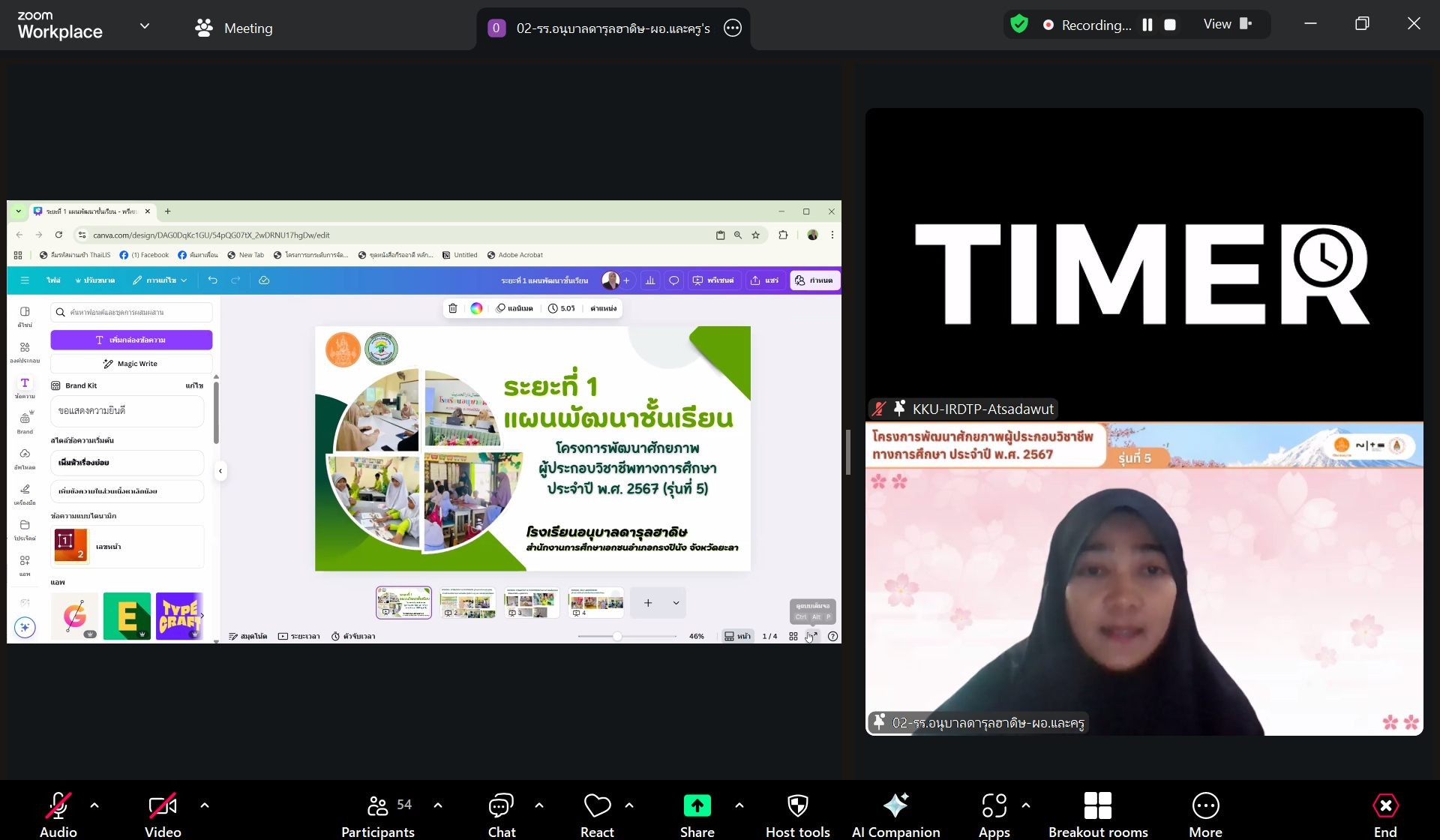Open the React emoji menu
Image resolution: width=1440 pixels, height=840 pixels.
tap(597, 806)
